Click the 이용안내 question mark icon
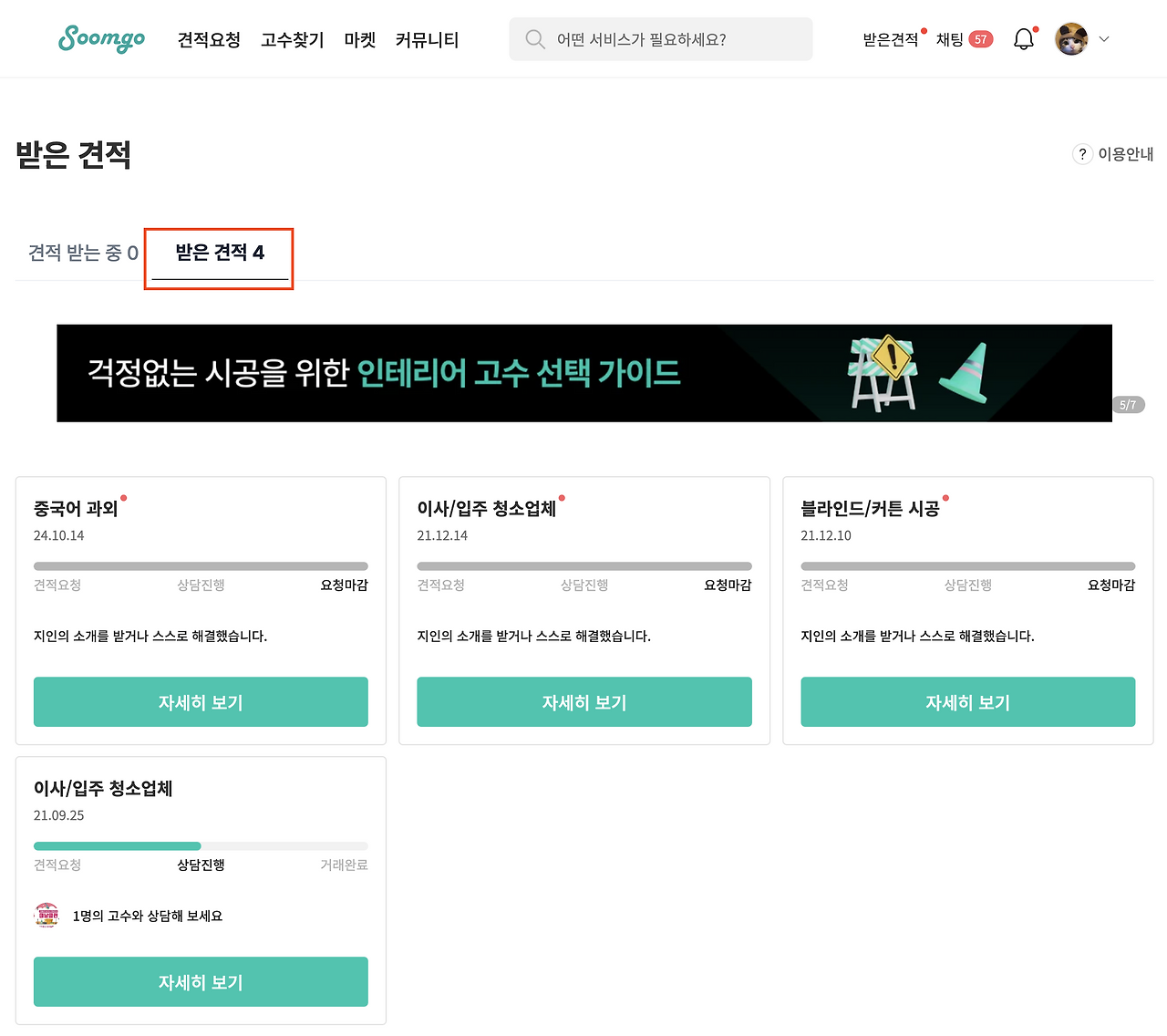The width and height of the screenshot is (1167, 1036). tap(1082, 154)
